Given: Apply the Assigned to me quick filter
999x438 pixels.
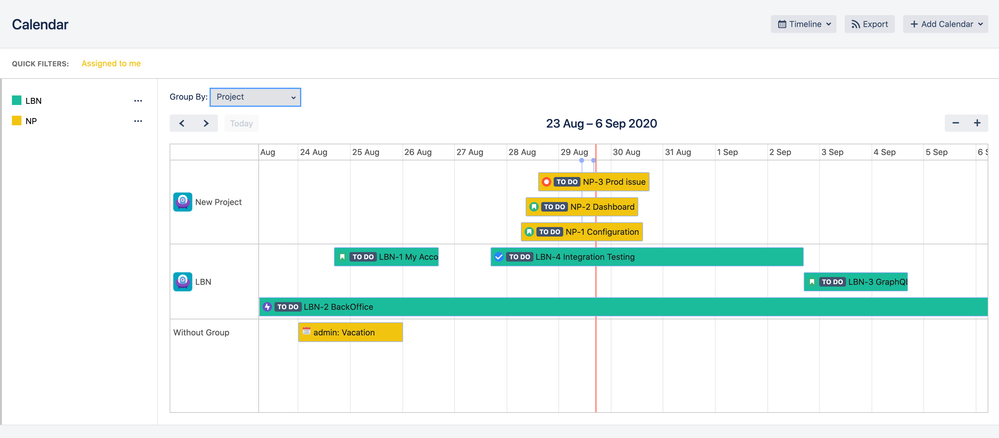Looking at the screenshot, I should click(x=111, y=64).
